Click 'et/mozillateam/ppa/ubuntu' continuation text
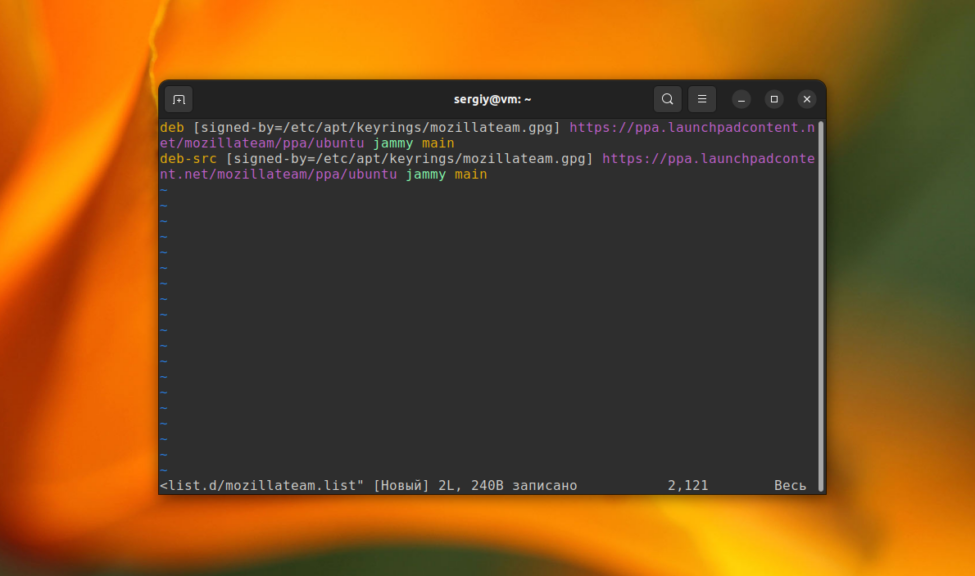The width and height of the screenshot is (975, 576). coord(262,143)
